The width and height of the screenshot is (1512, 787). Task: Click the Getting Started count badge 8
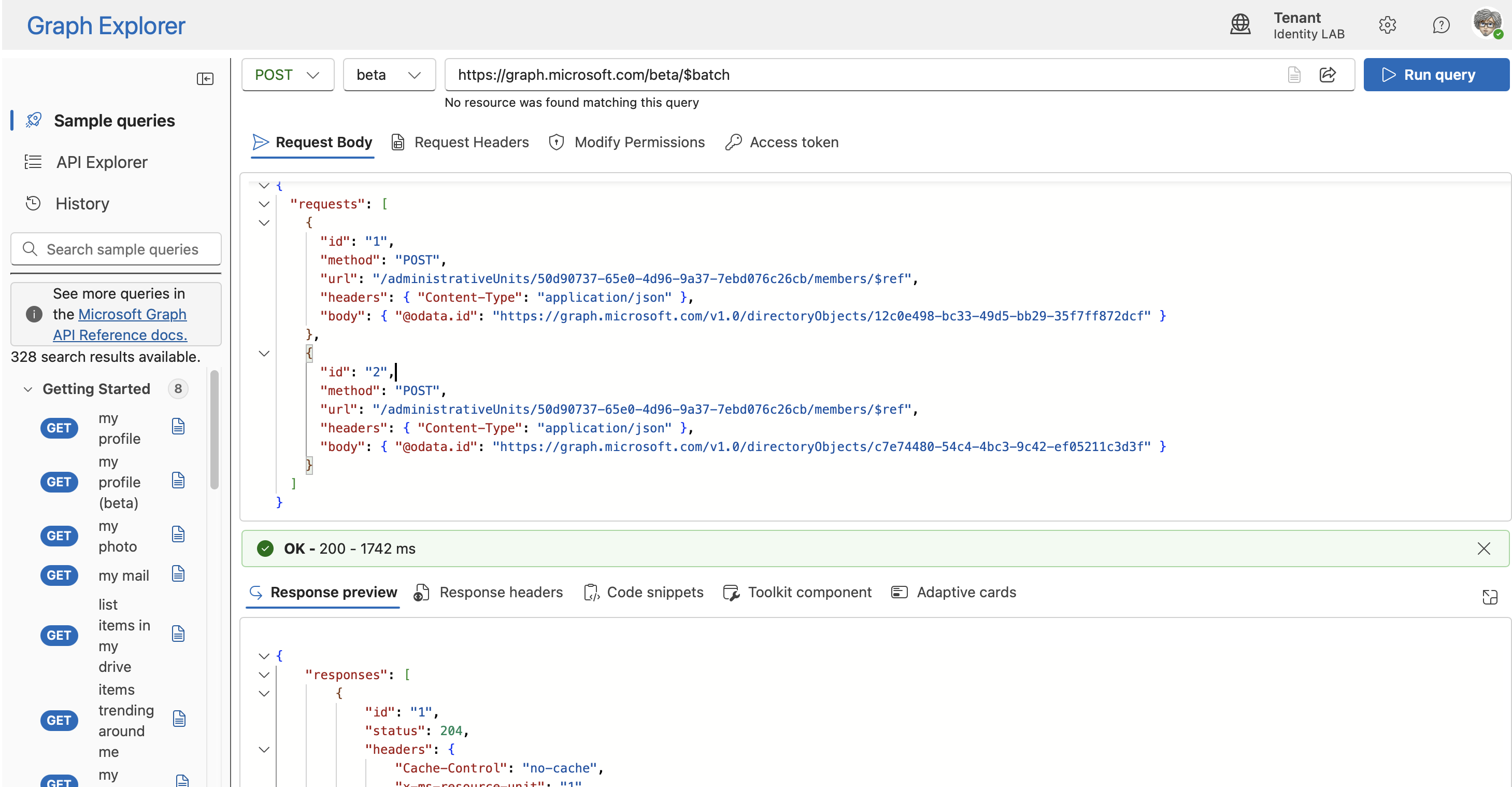[x=178, y=389]
